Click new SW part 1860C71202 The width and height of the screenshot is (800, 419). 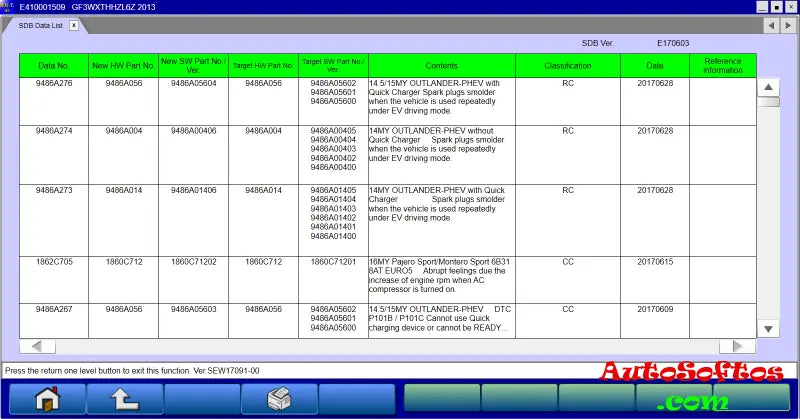[193, 262]
